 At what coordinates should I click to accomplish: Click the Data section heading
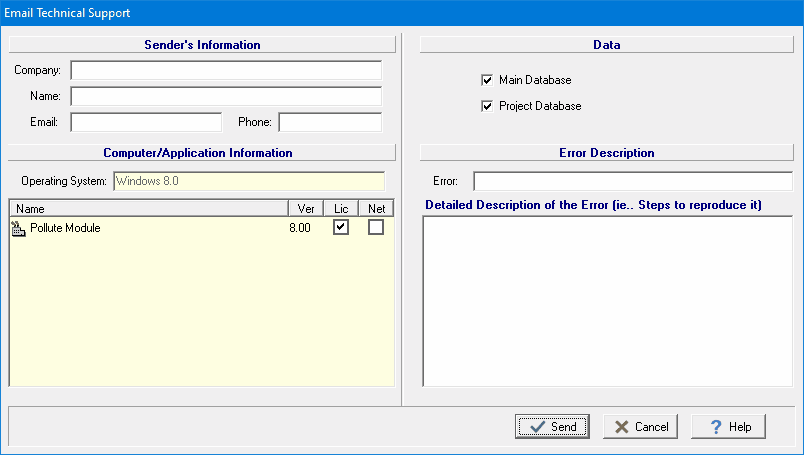[607, 45]
